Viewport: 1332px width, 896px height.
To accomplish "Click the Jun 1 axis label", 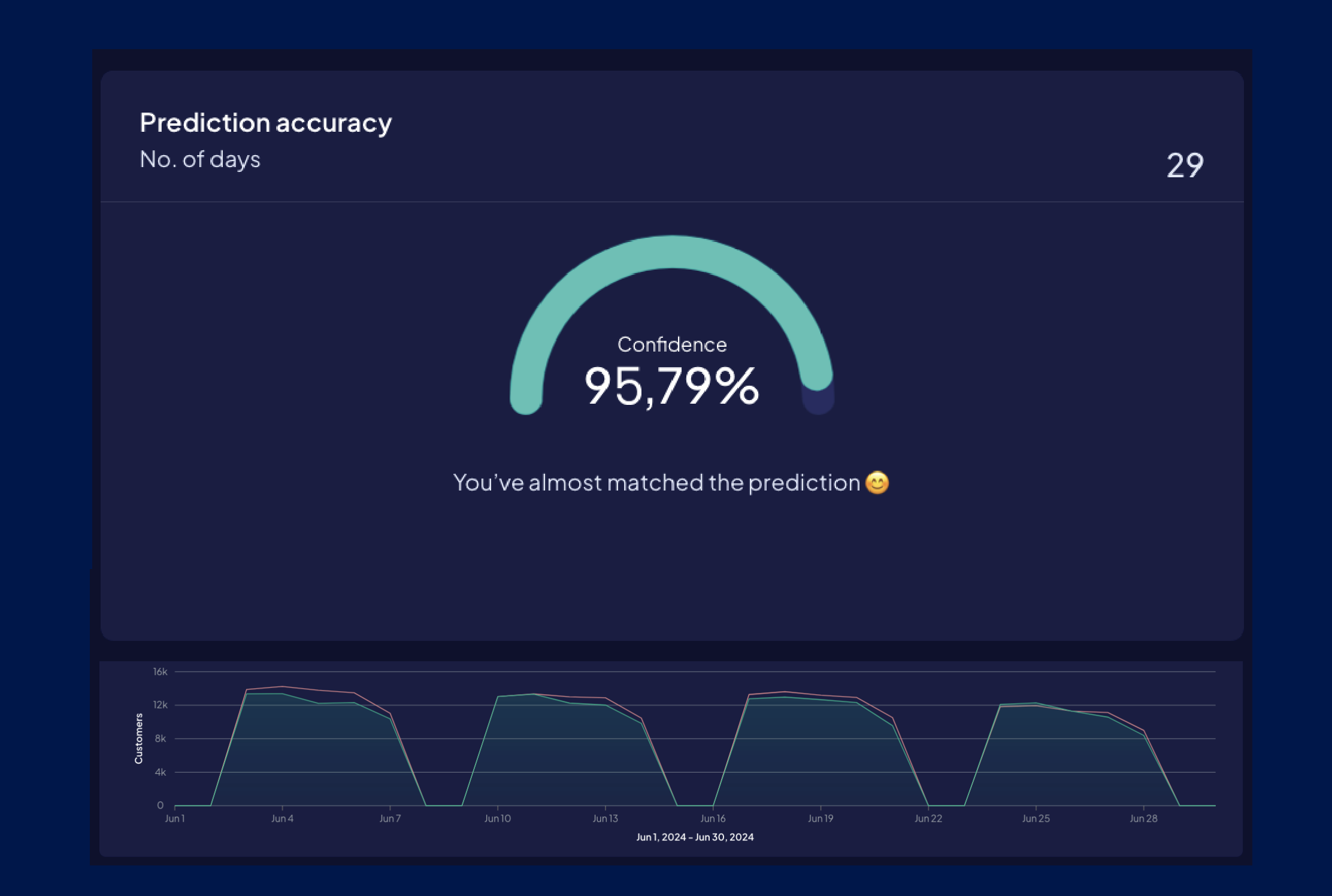I will point(175,818).
